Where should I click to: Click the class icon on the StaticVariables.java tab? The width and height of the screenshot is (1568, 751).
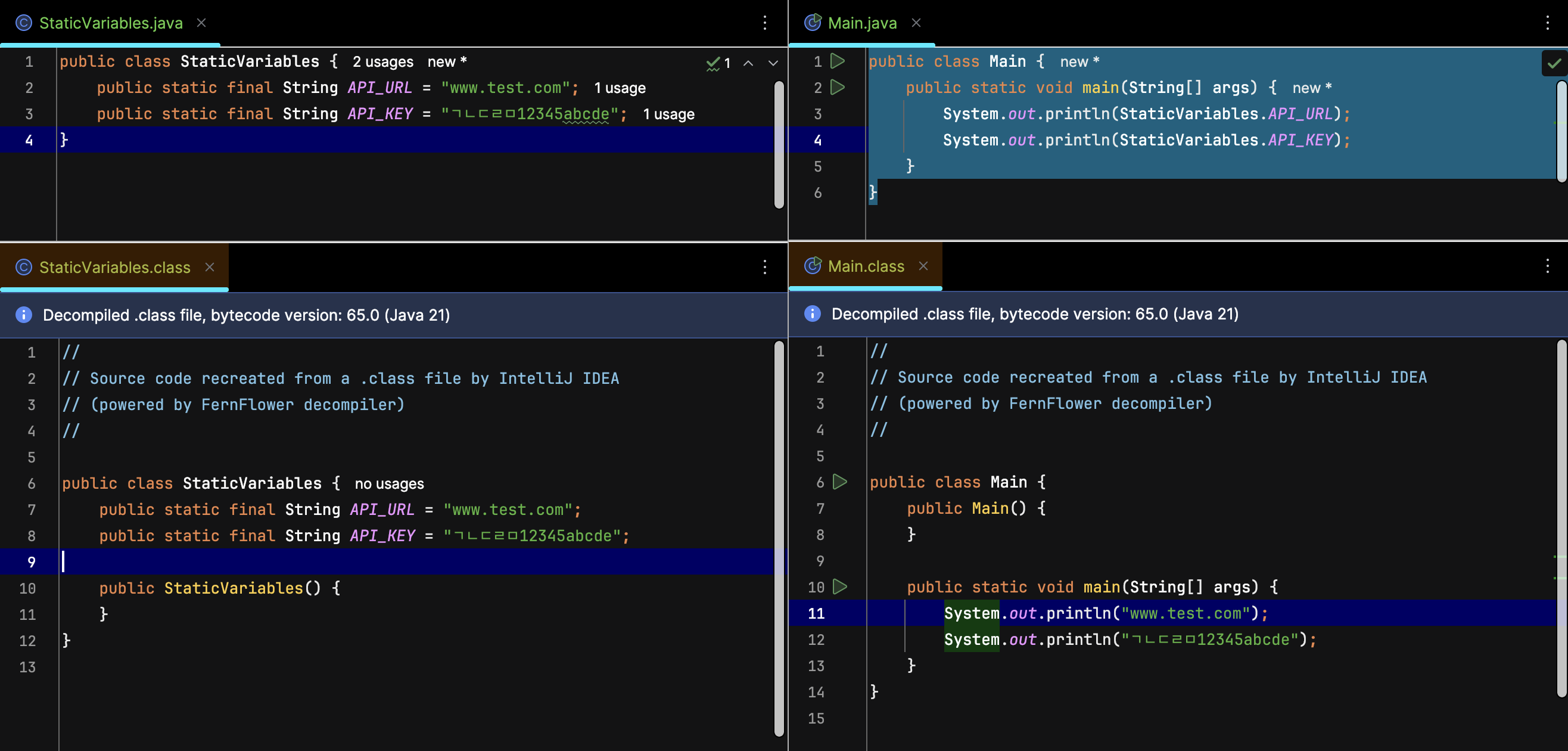pos(23,23)
